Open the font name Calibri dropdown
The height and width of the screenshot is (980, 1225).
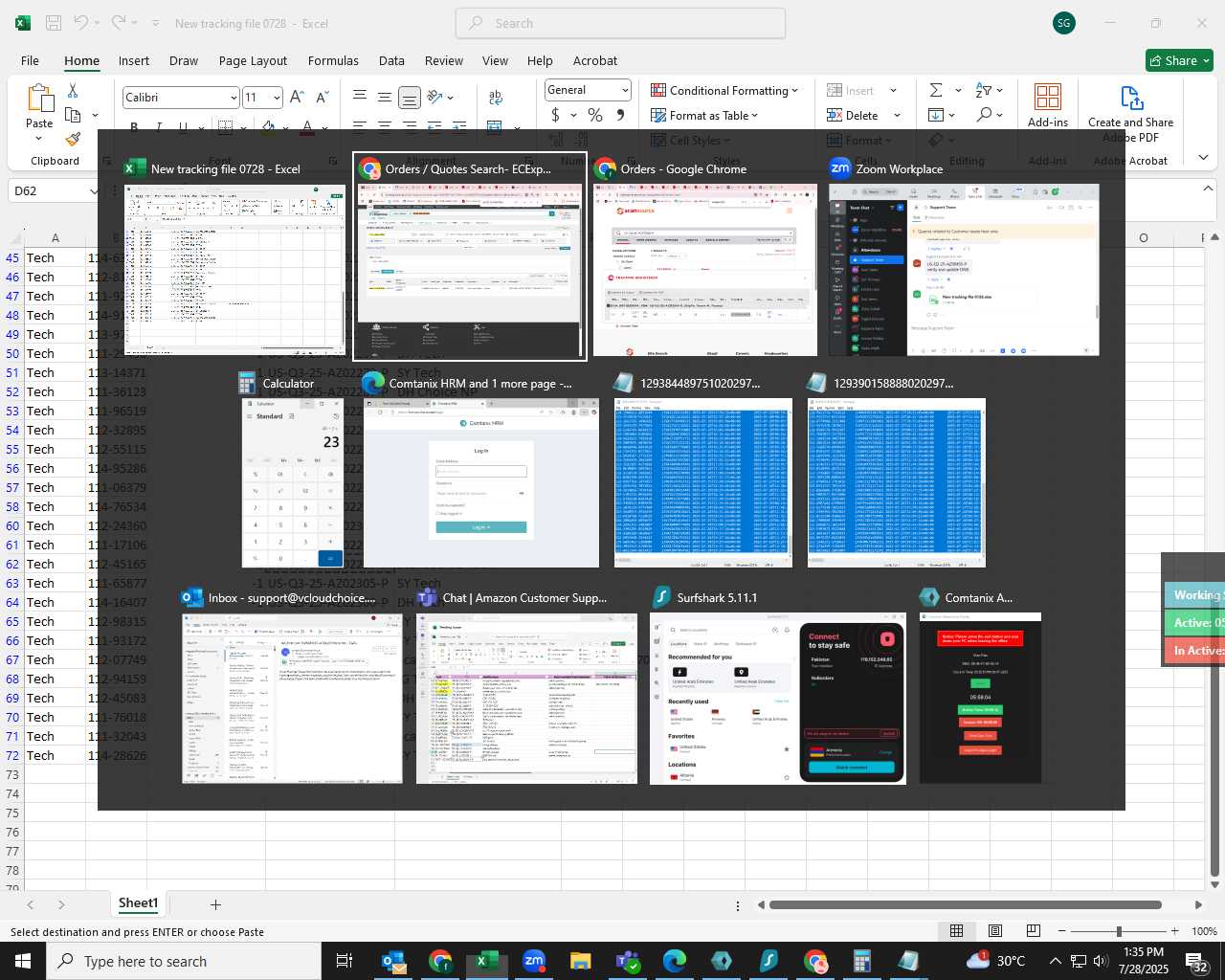[x=233, y=98]
